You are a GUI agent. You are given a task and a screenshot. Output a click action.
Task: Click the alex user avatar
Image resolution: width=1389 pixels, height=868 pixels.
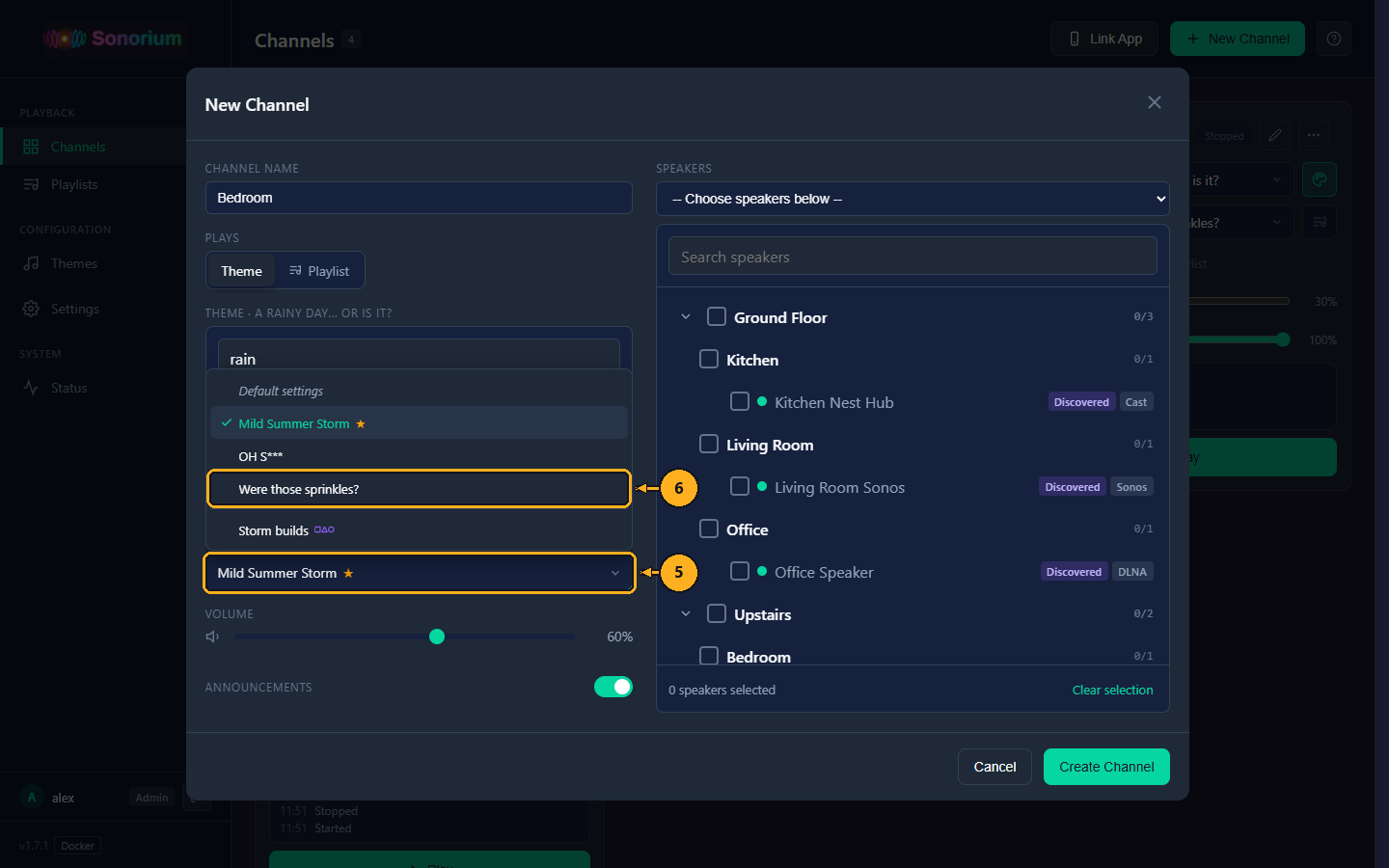(x=32, y=798)
